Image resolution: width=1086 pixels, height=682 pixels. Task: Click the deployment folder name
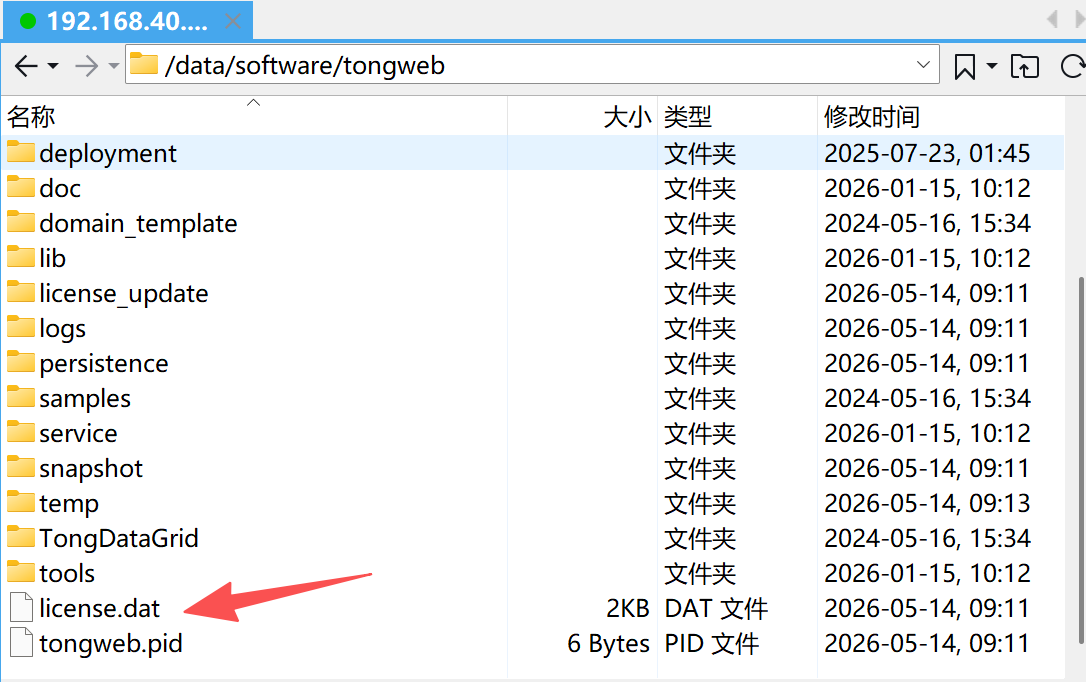(108, 154)
